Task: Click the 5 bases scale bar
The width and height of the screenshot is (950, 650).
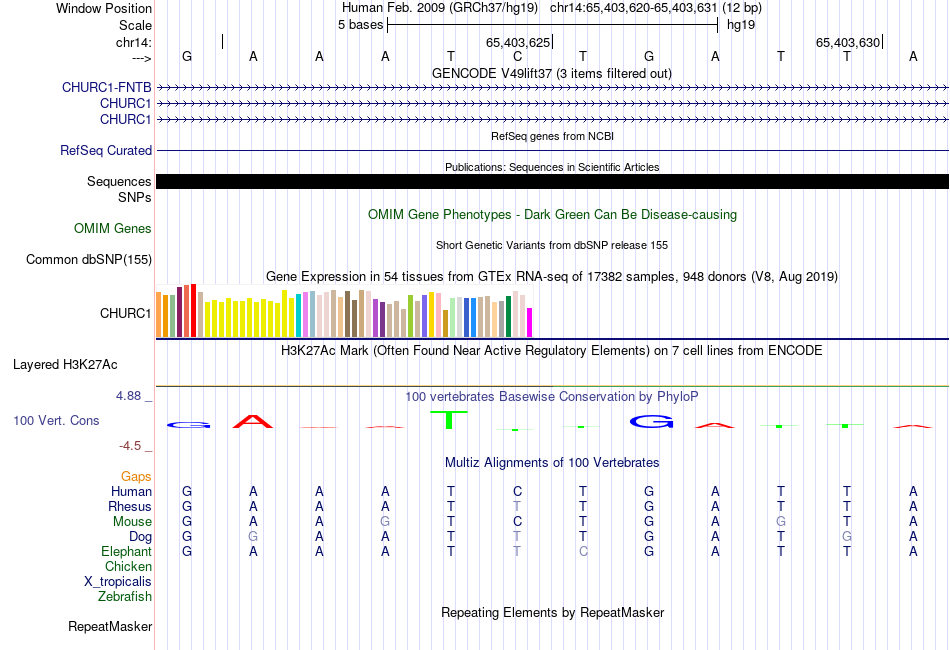Action: click(553, 25)
